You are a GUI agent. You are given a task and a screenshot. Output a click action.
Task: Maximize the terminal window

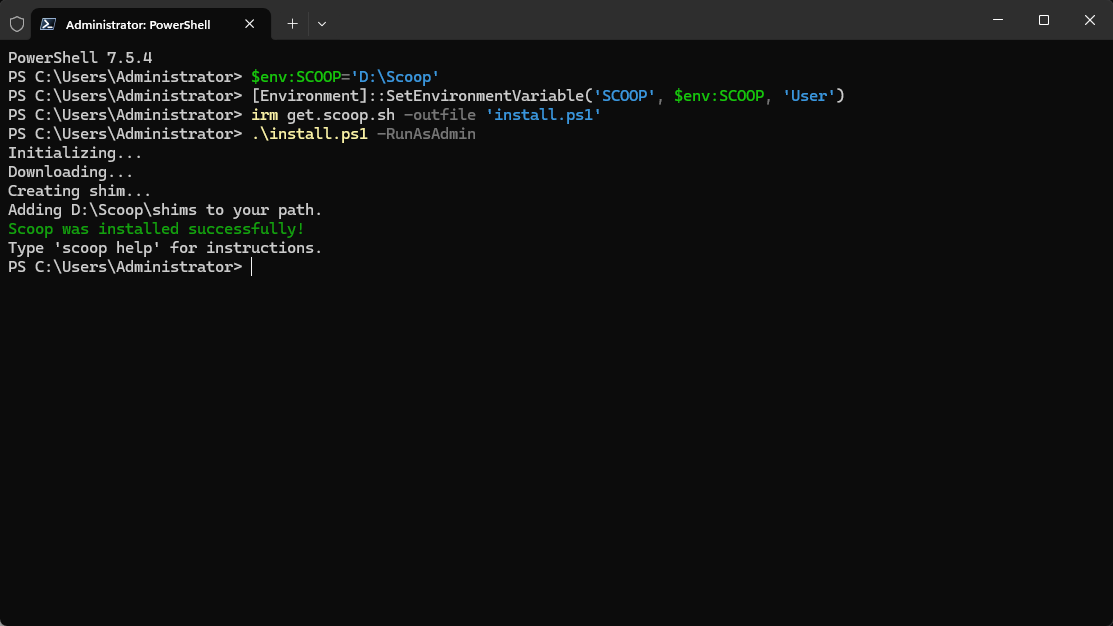pyautogui.click(x=1044, y=20)
